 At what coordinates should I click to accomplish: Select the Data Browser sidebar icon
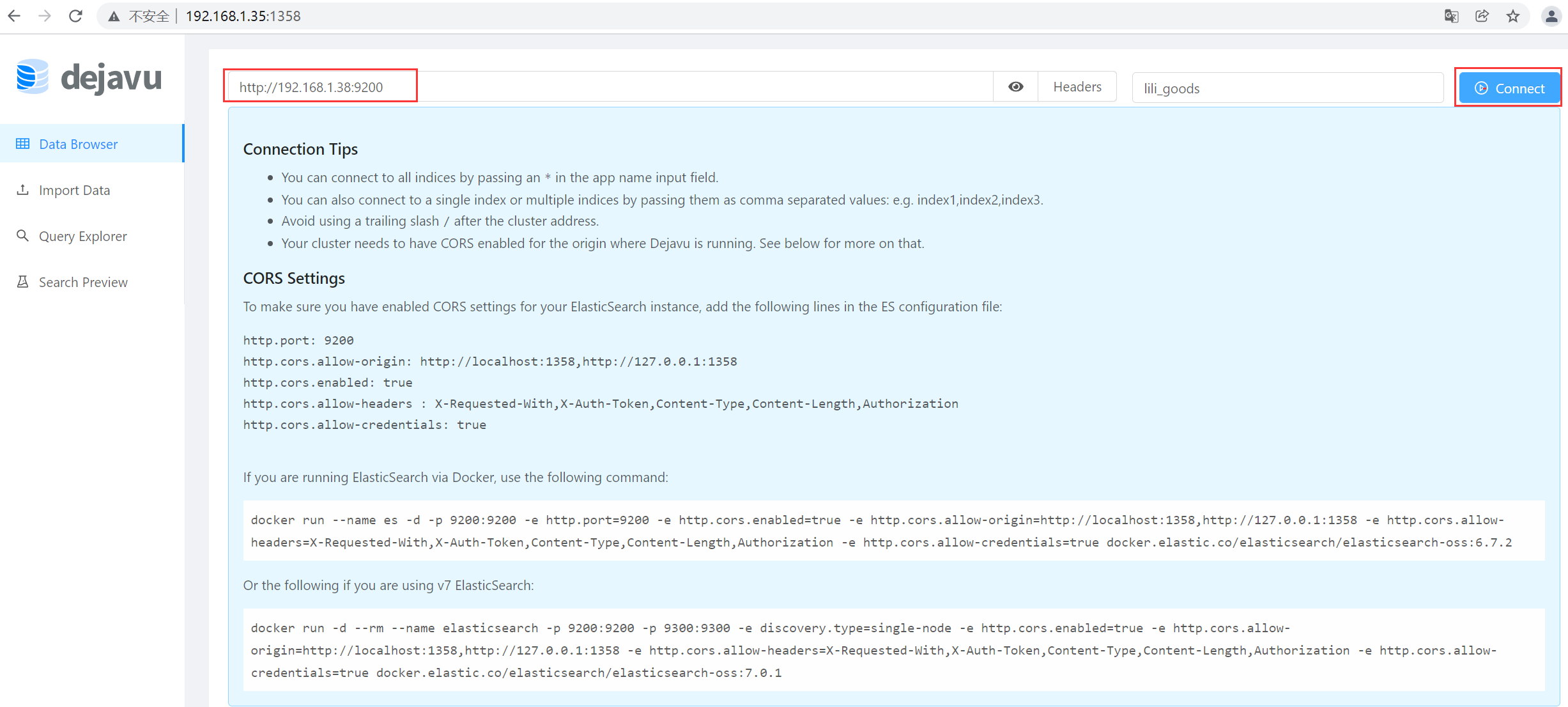tap(23, 144)
